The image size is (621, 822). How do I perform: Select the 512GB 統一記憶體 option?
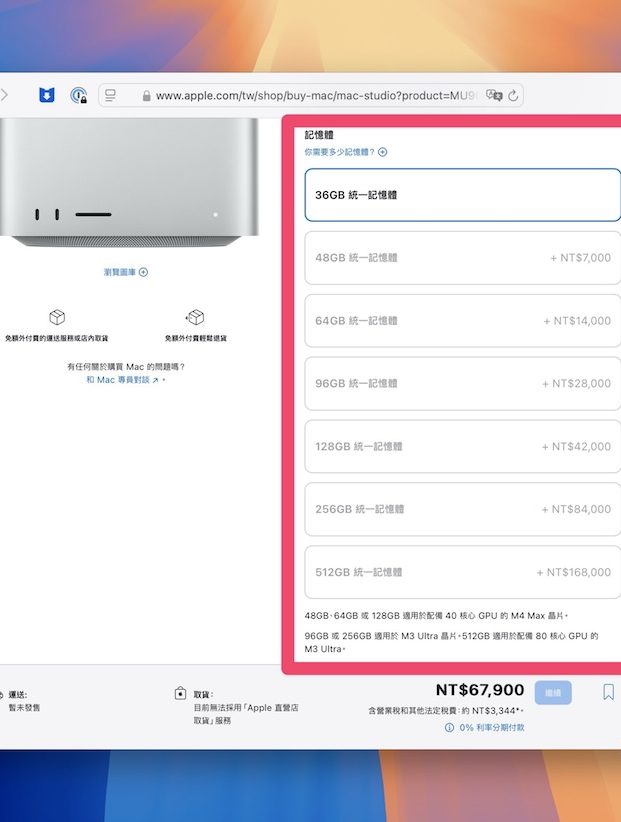click(462, 572)
